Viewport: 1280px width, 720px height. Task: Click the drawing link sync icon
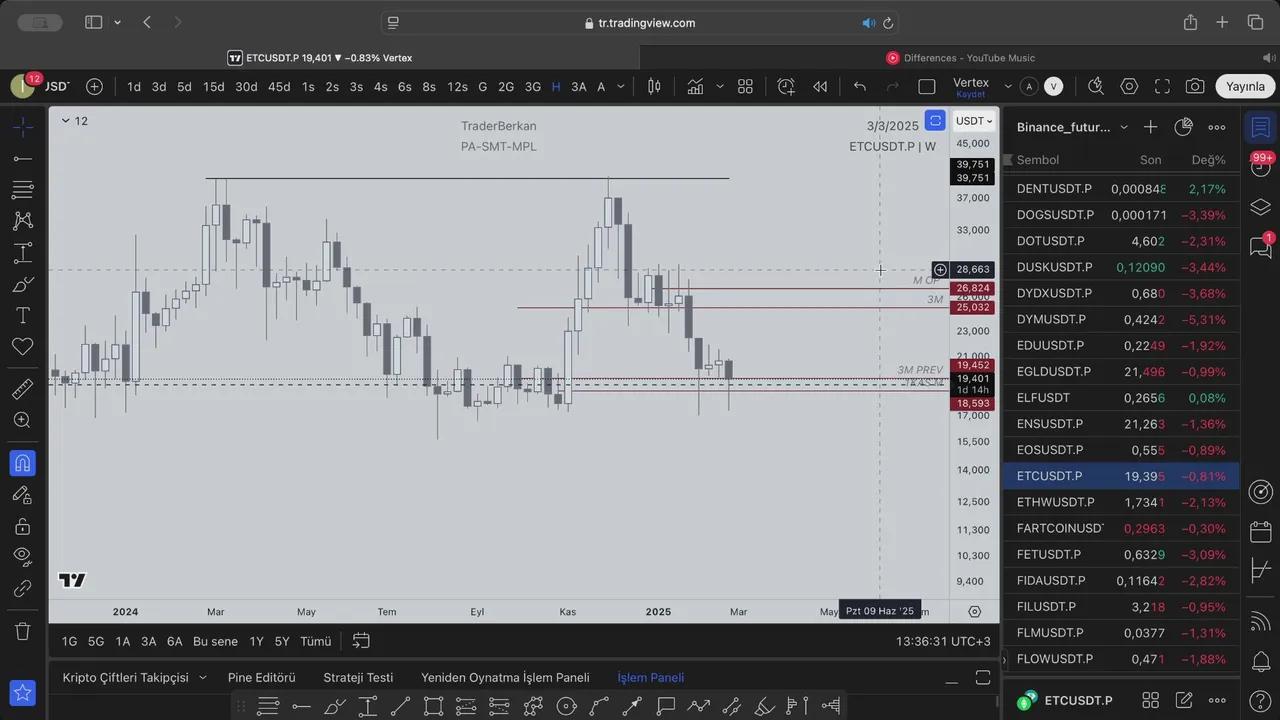22,588
